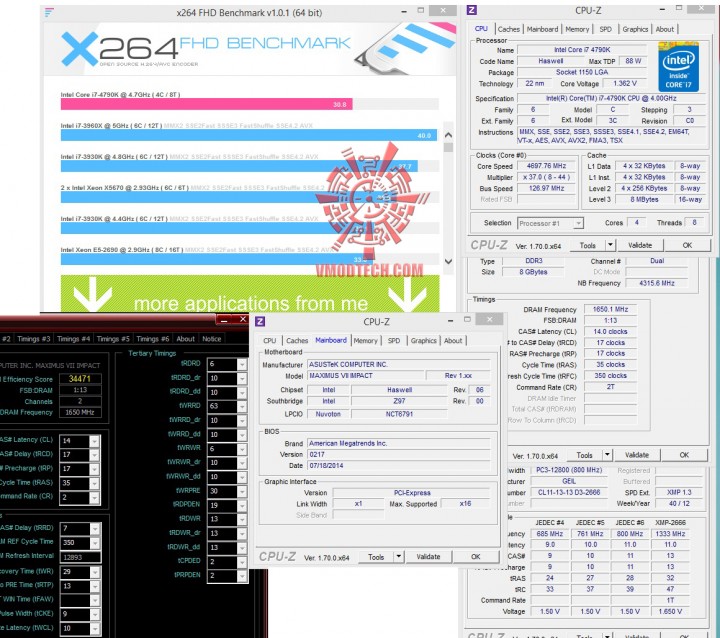Click the Intel Core i7 logo badge
The image size is (720, 638).
pyautogui.click(x=678, y=67)
